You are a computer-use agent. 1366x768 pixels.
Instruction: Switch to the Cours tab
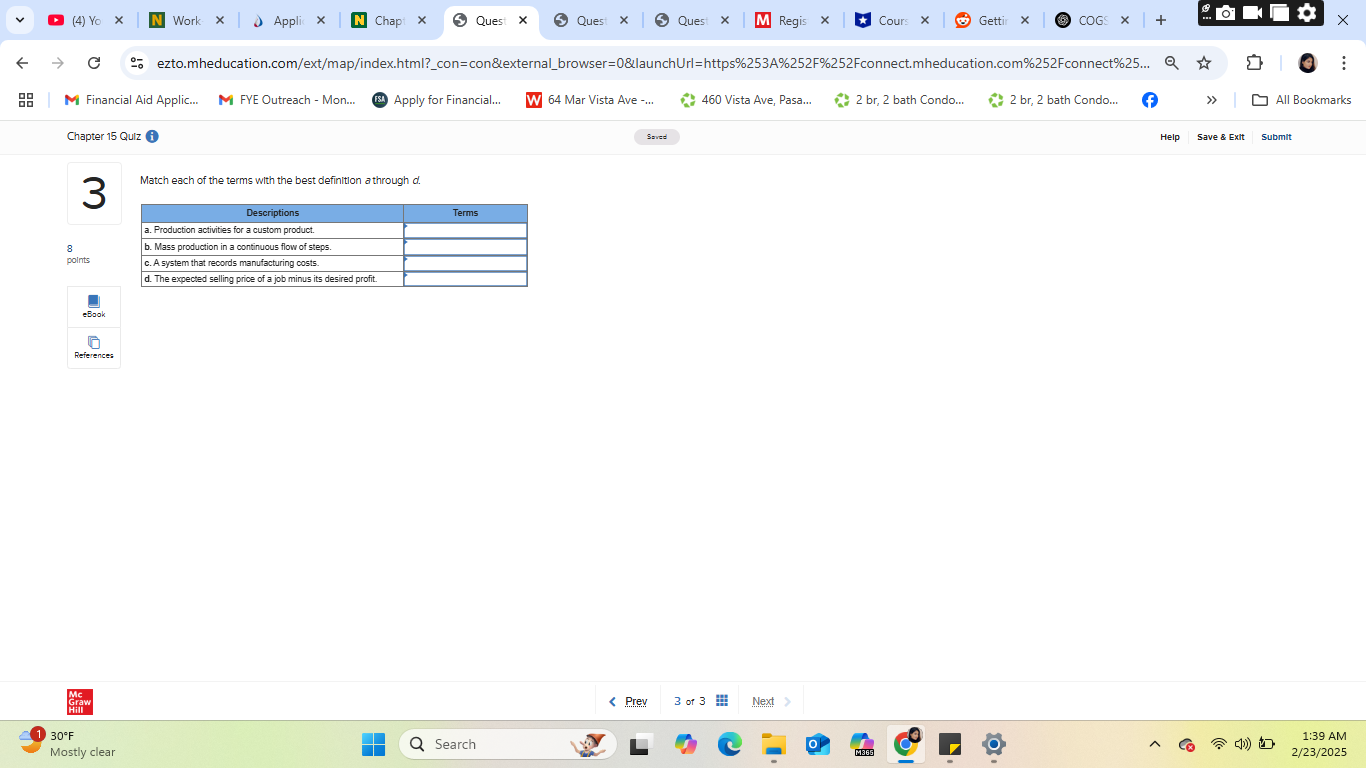tap(893, 20)
